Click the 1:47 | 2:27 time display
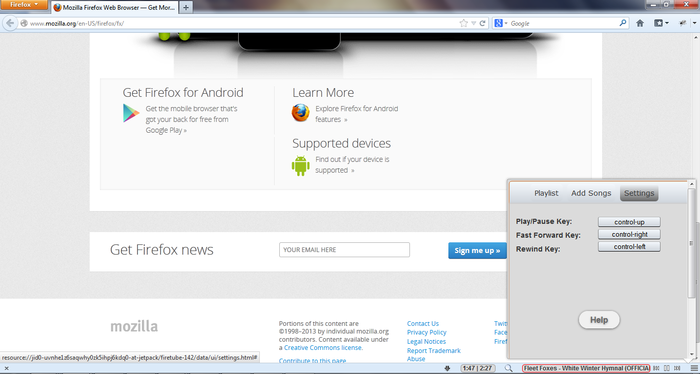The image size is (700, 374). click(x=477, y=368)
